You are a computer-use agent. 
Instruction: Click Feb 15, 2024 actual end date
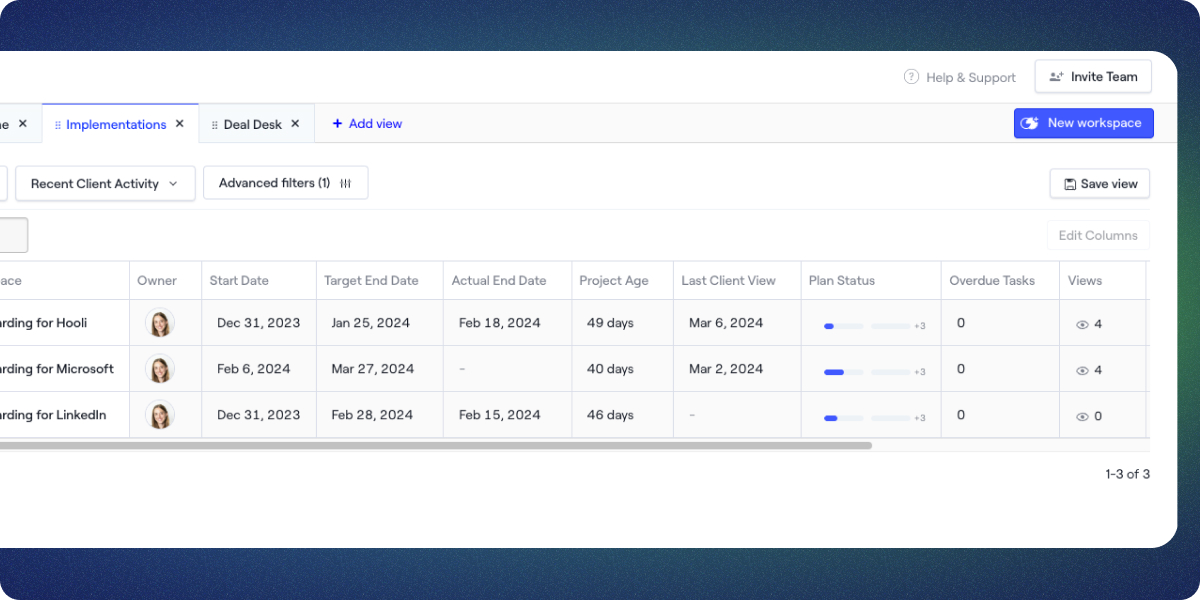click(x=500, y=415)
